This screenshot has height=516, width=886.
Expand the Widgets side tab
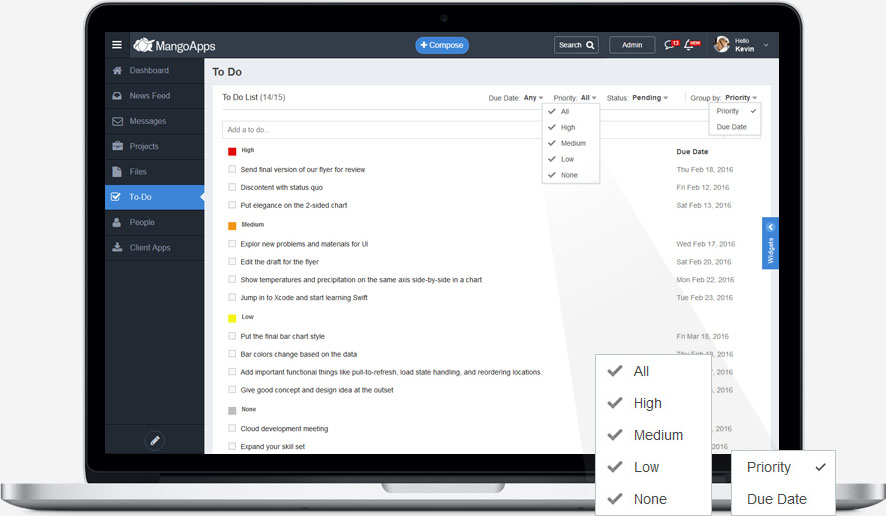tap(770, 243)
